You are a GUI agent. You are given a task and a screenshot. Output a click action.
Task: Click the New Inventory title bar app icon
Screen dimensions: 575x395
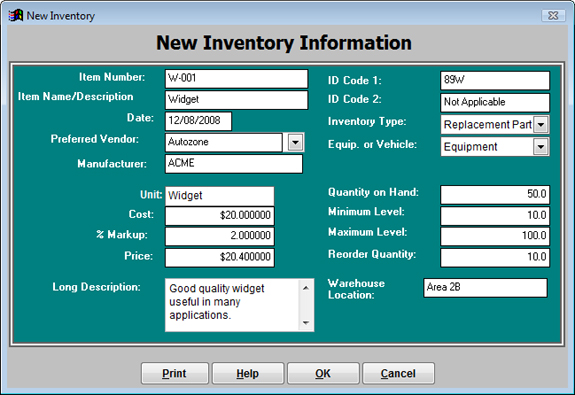coord(16,16)
